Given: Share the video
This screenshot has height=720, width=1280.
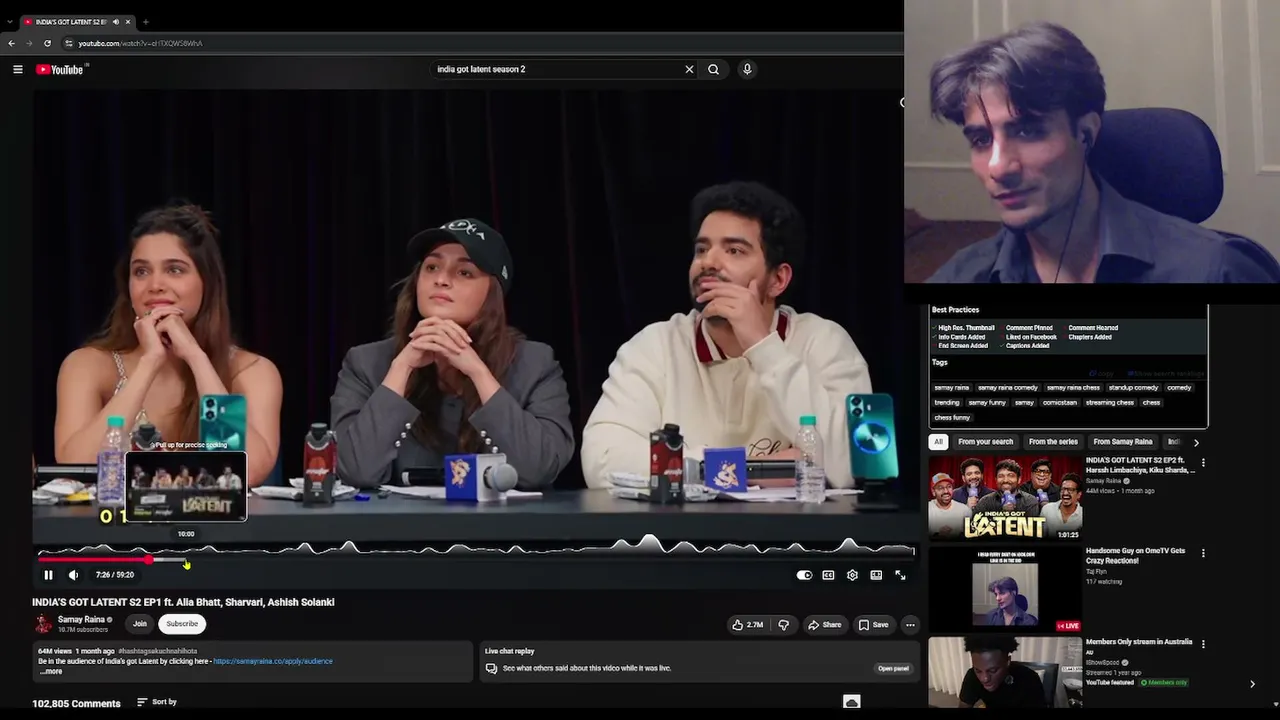Looking at the screenshot, I should [824, 625].
